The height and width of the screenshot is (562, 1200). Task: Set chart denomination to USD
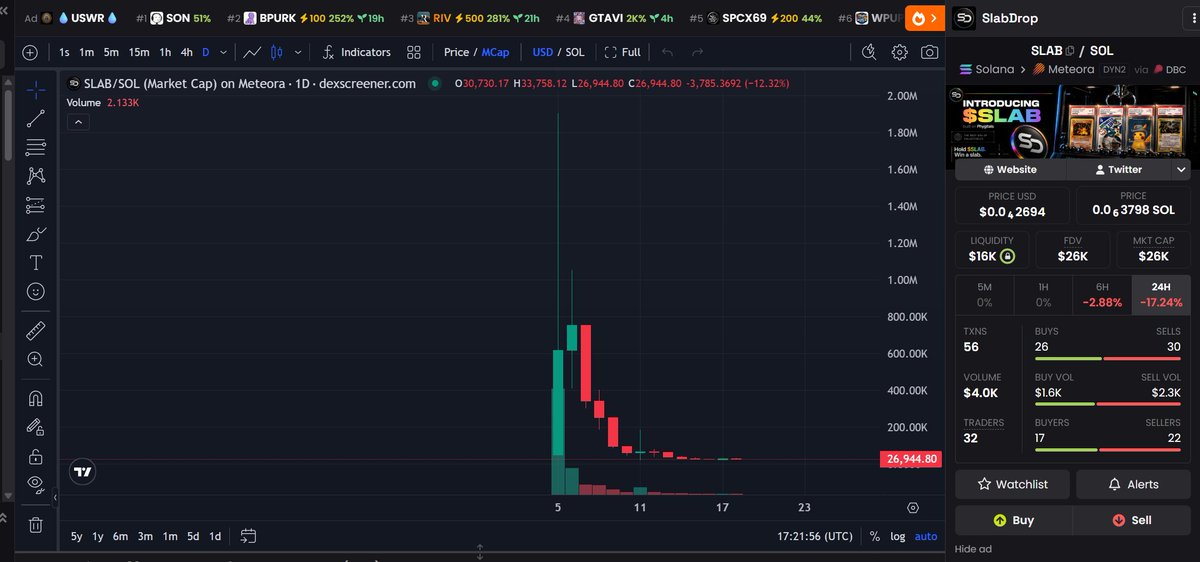click(x=543, y=52)
